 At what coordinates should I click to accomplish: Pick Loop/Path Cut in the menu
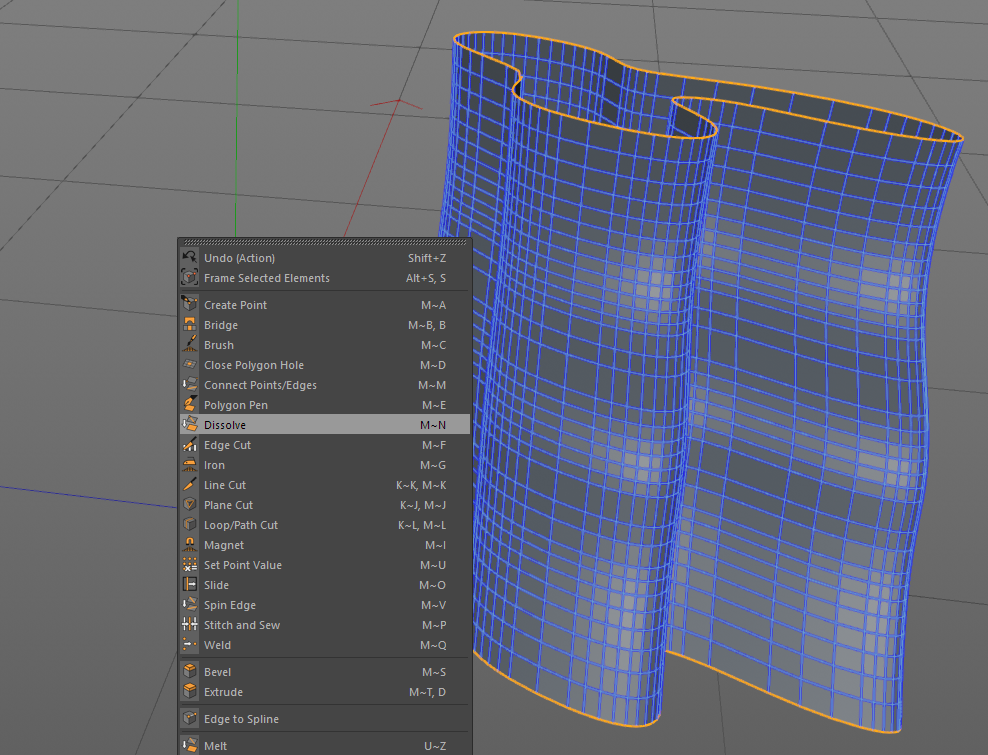pyautogui.click(x=325, y=525)
